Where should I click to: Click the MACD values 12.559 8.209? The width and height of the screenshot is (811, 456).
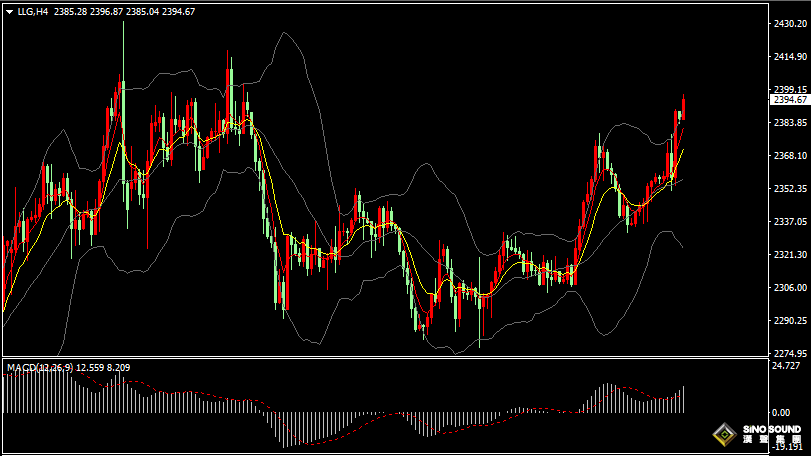[x=103, y=368]
